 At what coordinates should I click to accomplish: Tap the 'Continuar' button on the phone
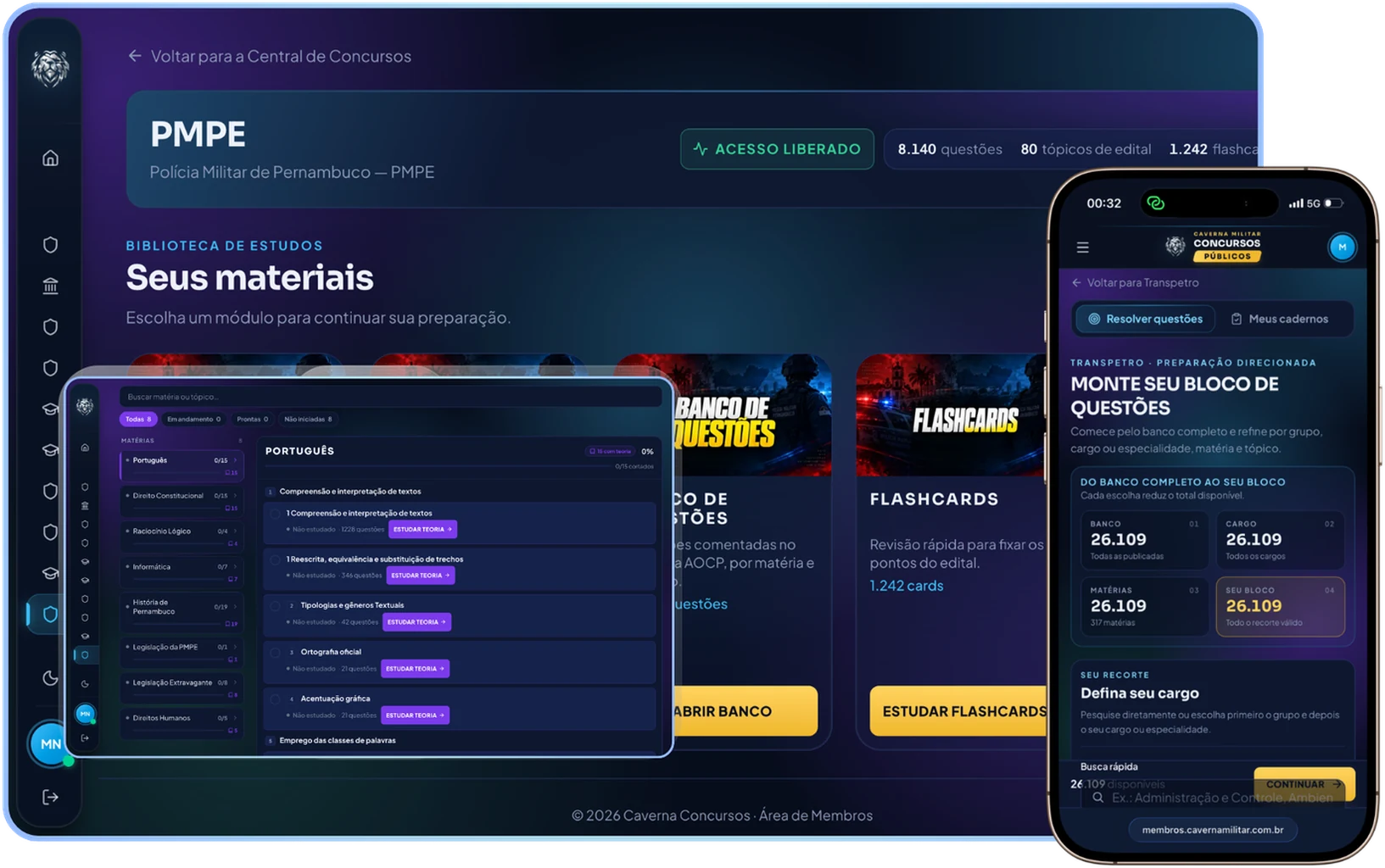(x=1304, y=785)
